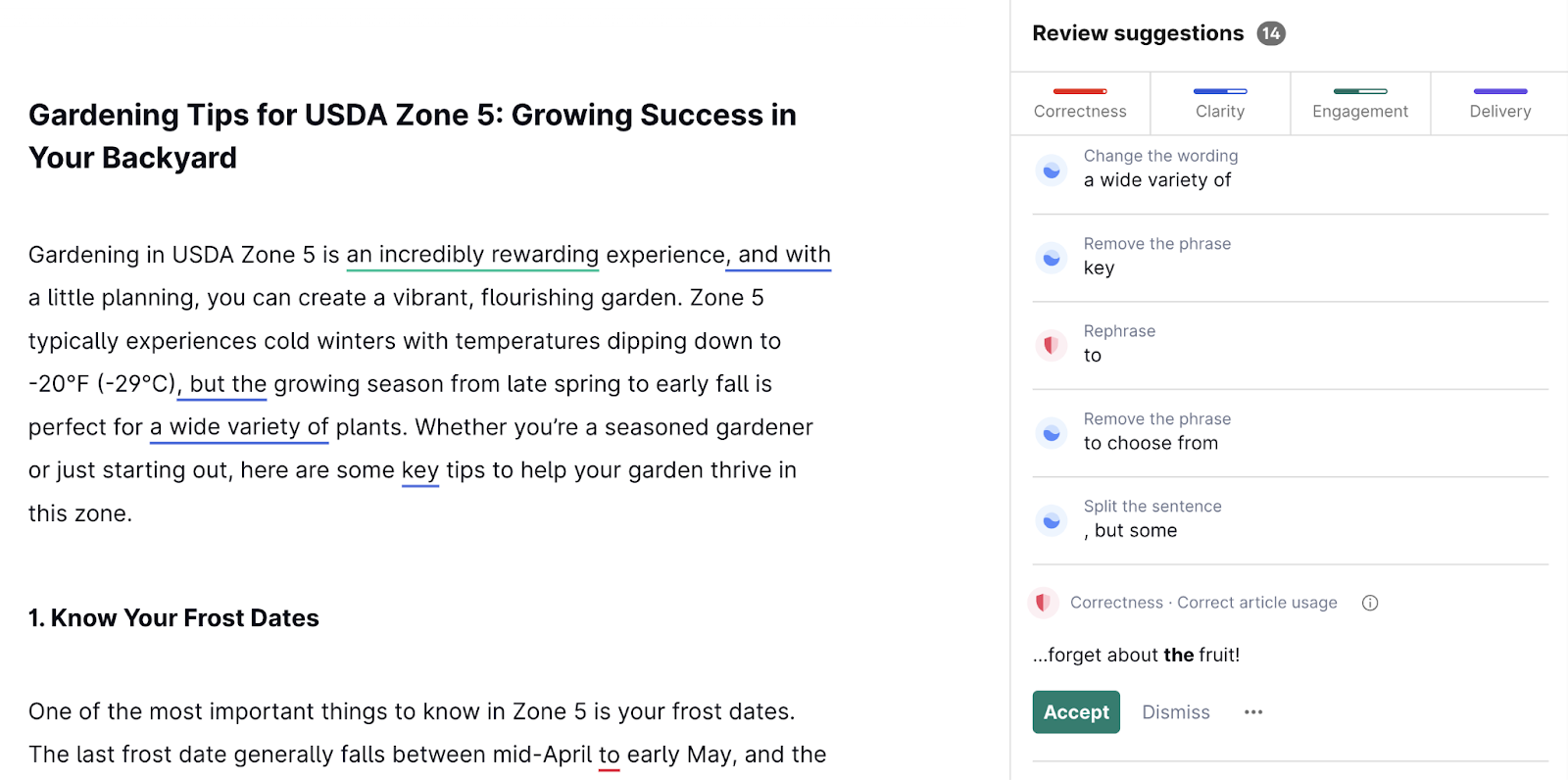This screenshot has width=1568, height=780.
Task: Click the Correctness shield icon beside 'Rephrase to'
Action: click(x=1051, y=345)
